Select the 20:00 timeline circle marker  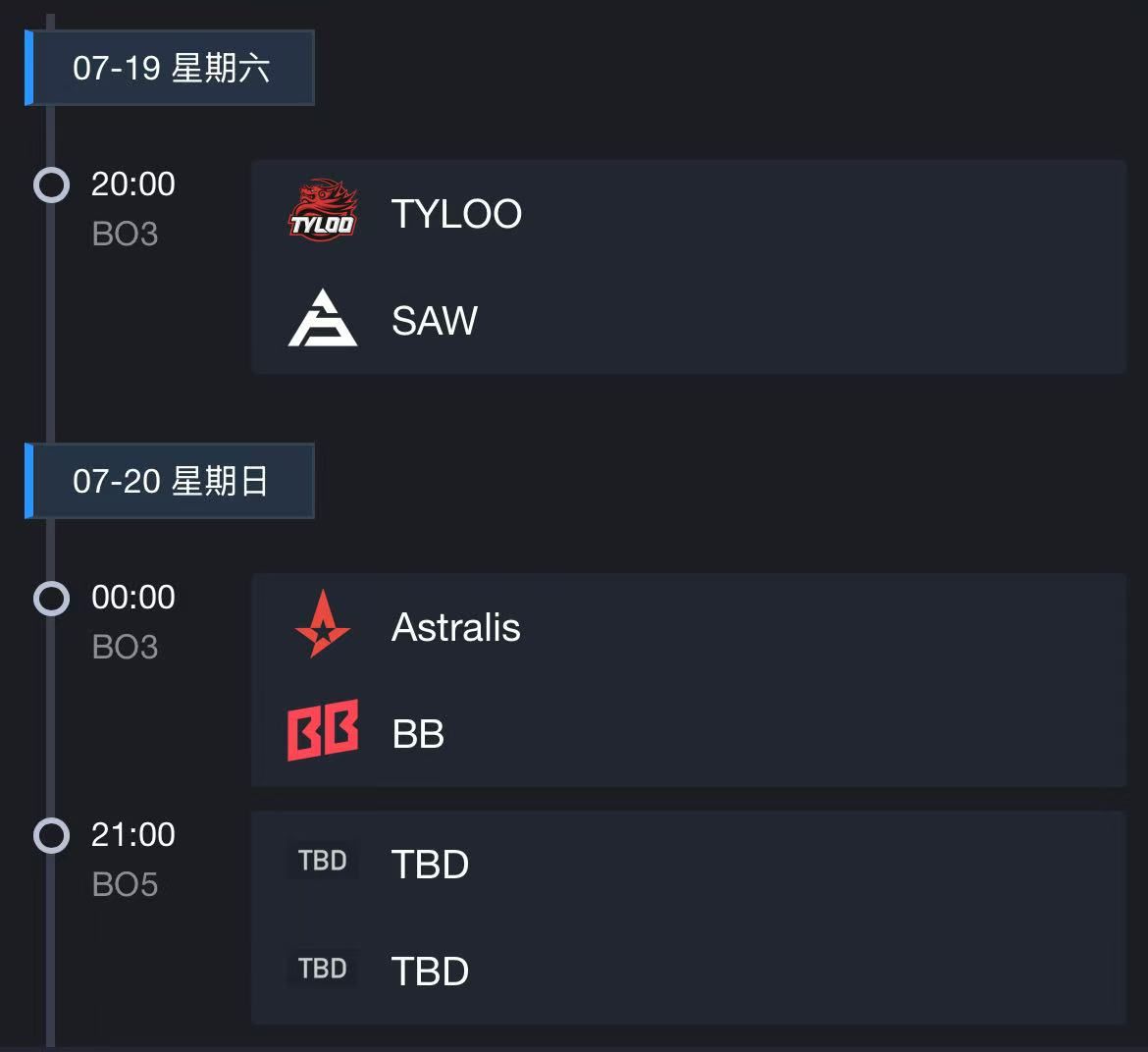51,184
